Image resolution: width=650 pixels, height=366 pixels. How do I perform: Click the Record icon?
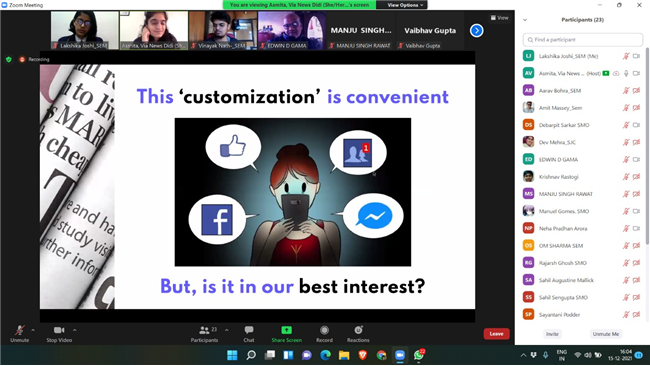(x=325, y=330)
